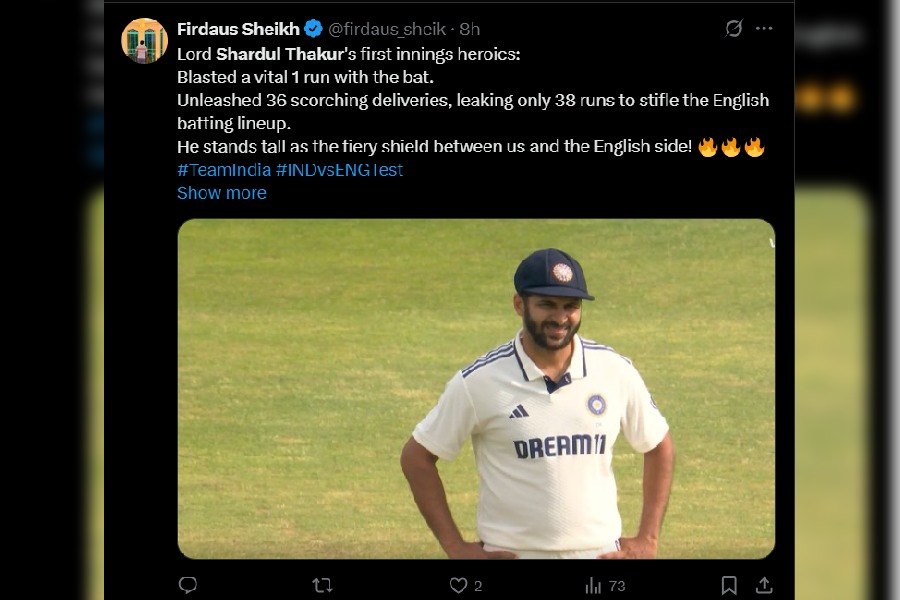Expand the post with Show more

point(221,193)
